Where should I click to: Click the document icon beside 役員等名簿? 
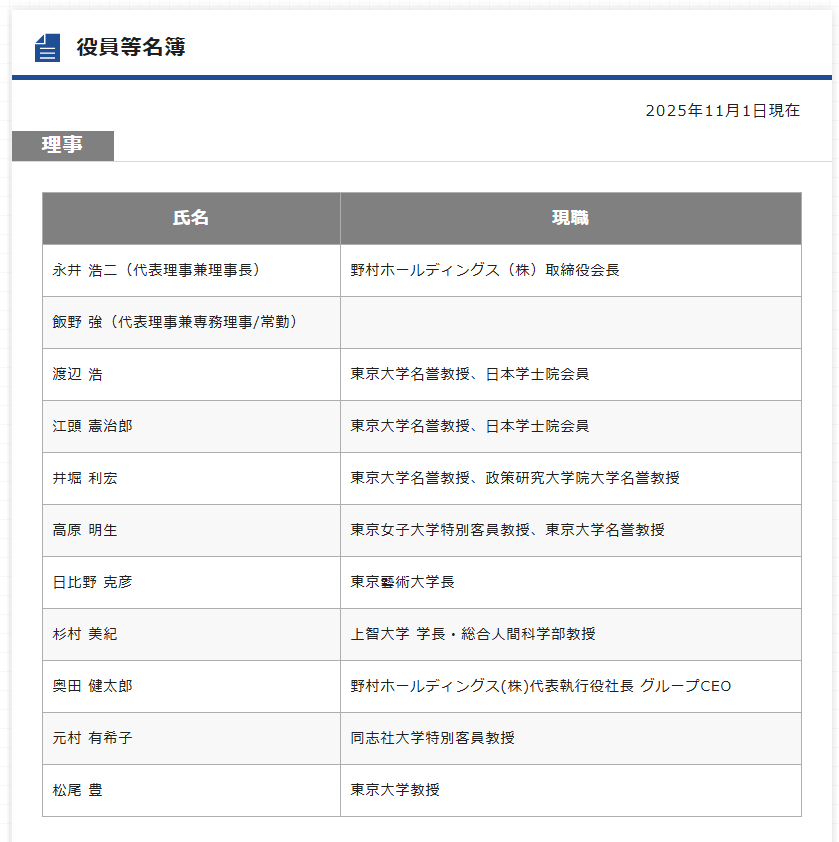(47, 48)
